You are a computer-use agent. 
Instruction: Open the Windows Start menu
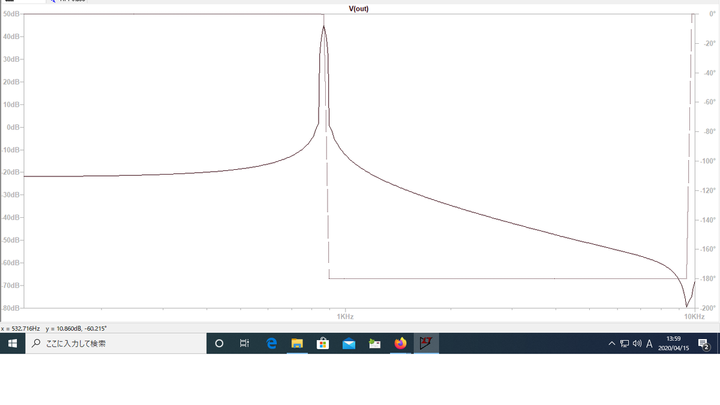pyautogui.click(x=13, y=343)
